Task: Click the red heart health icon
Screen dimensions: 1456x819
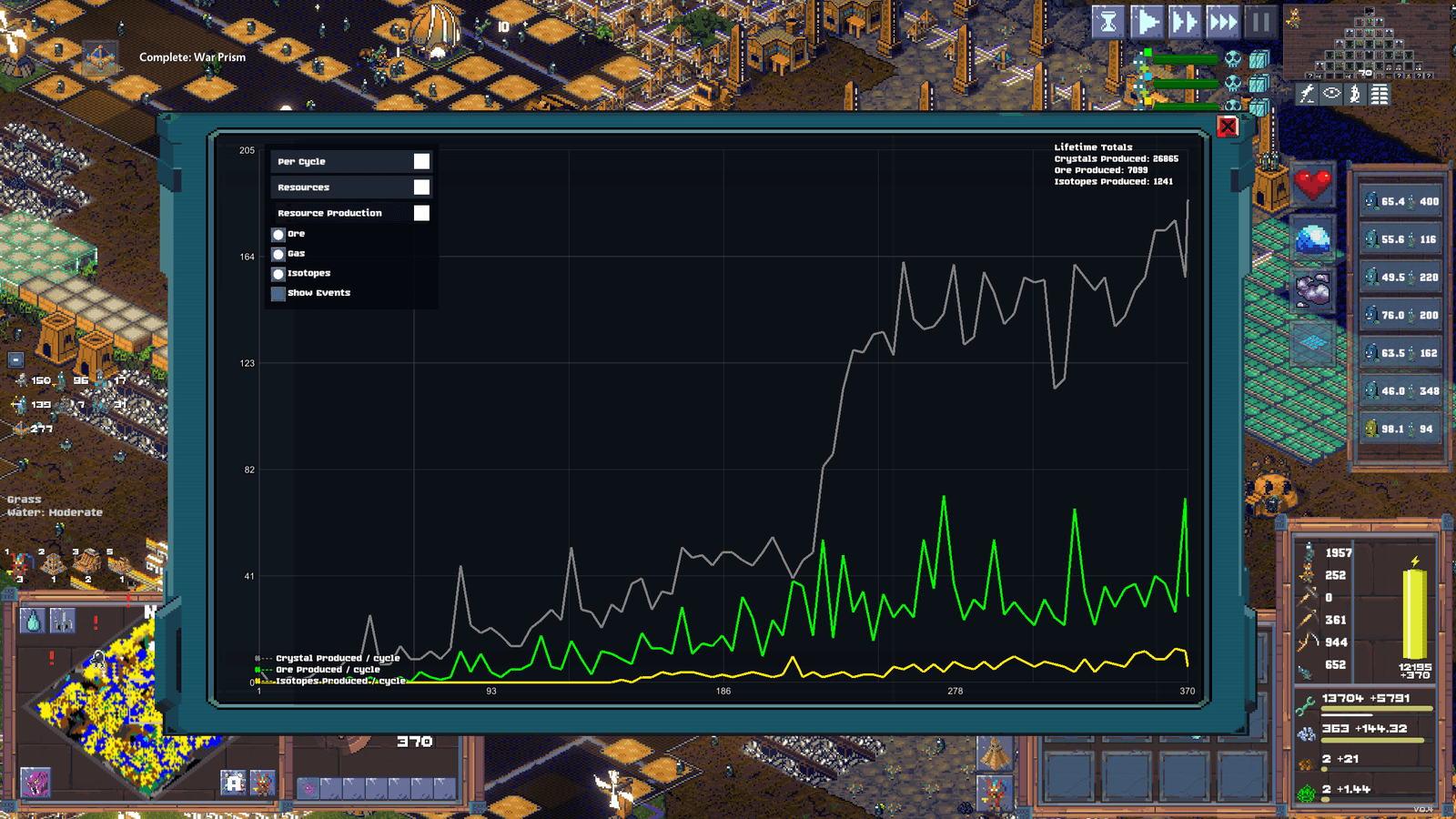Action: pos(1312,185)
